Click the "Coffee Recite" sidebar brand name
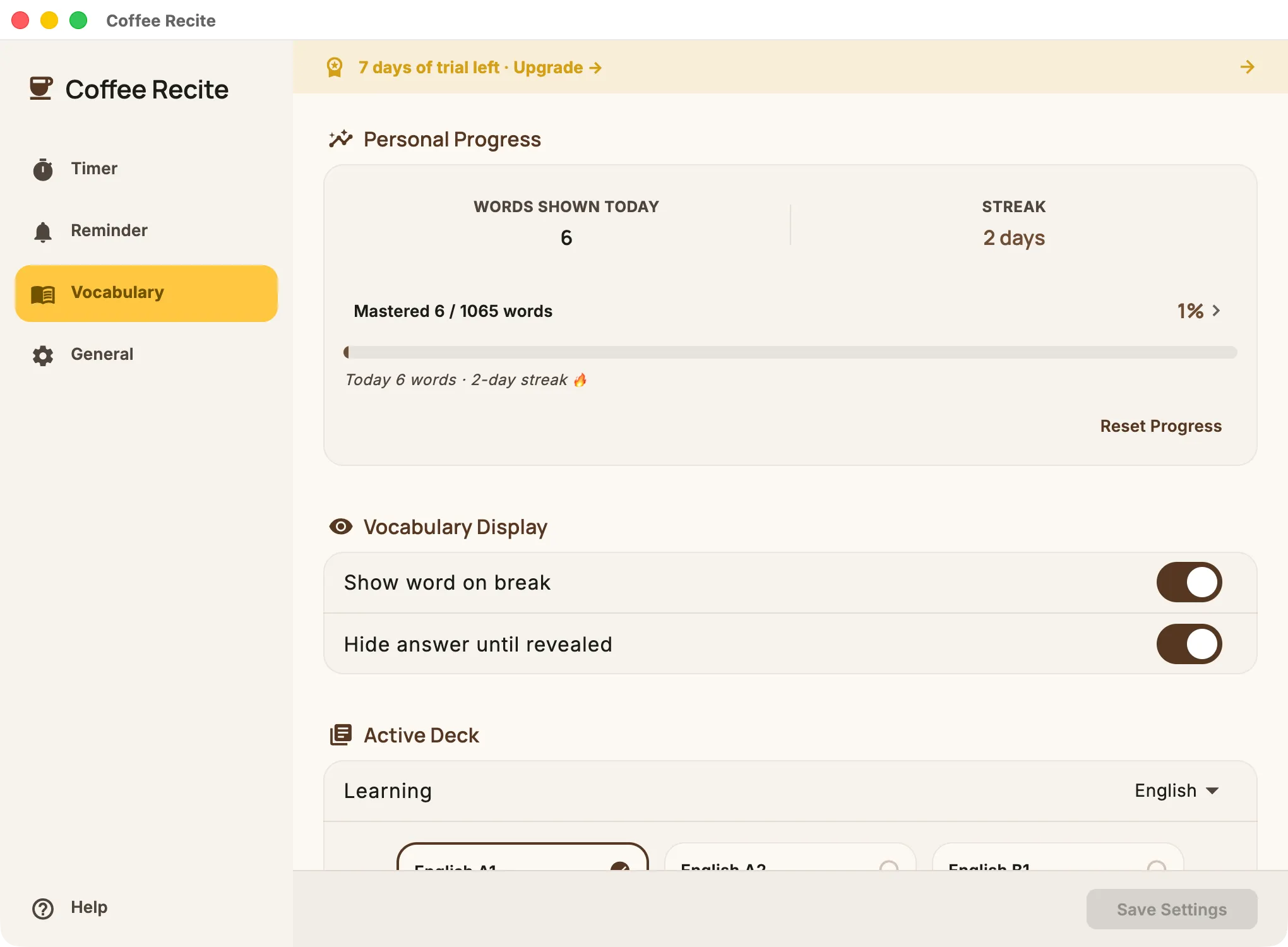This screenshot has height=947, width=1288. click(147, 90)
